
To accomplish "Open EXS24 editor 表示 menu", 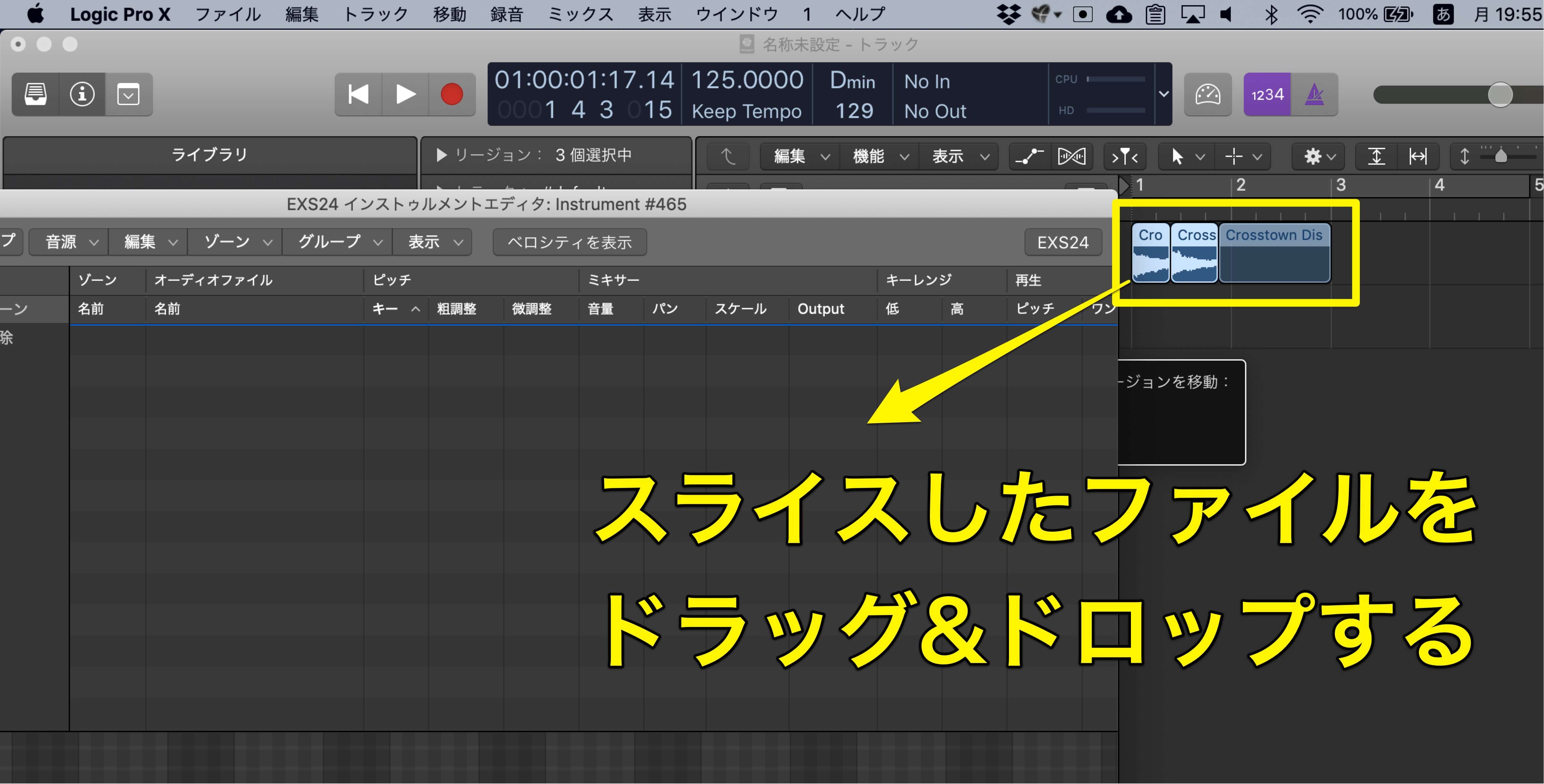I will pyautogui.click(x=432, y=242).
